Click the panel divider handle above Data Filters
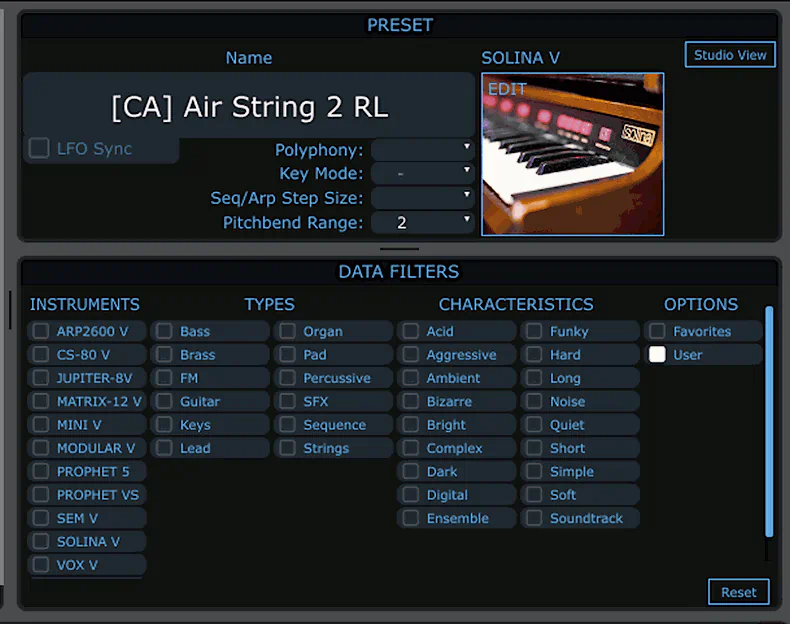 pyautogui.click(x=400, y=249)
